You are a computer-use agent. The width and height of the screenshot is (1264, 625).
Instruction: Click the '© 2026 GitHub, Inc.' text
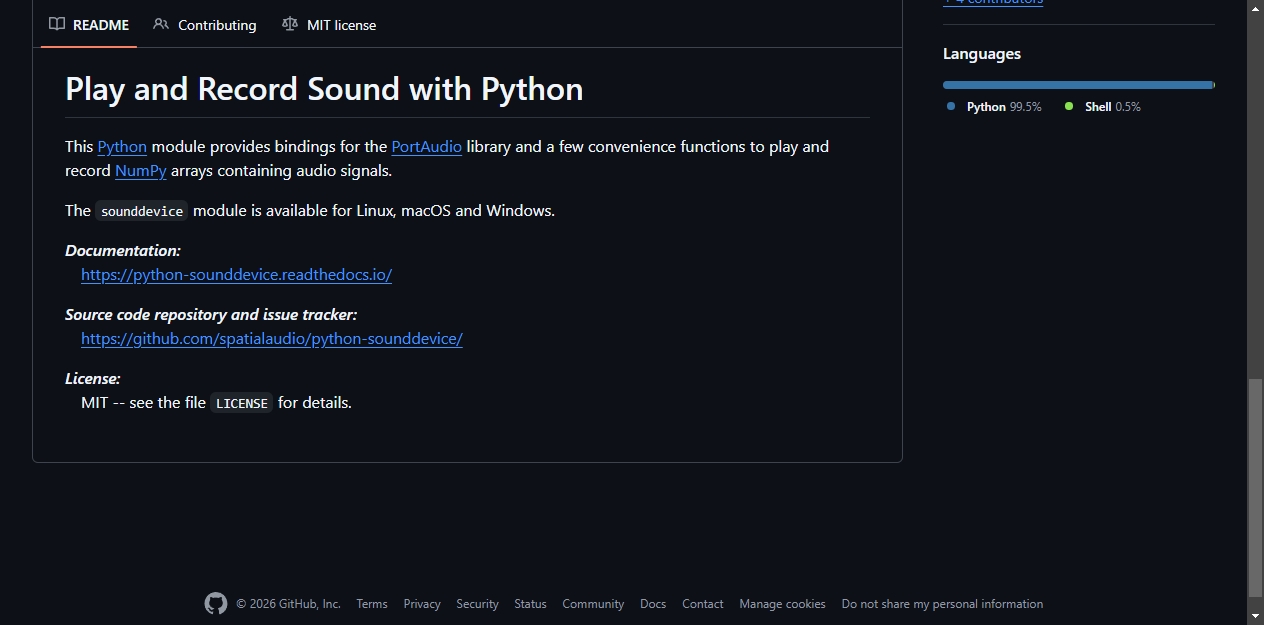pyautogui.click(x=288, y=604)
